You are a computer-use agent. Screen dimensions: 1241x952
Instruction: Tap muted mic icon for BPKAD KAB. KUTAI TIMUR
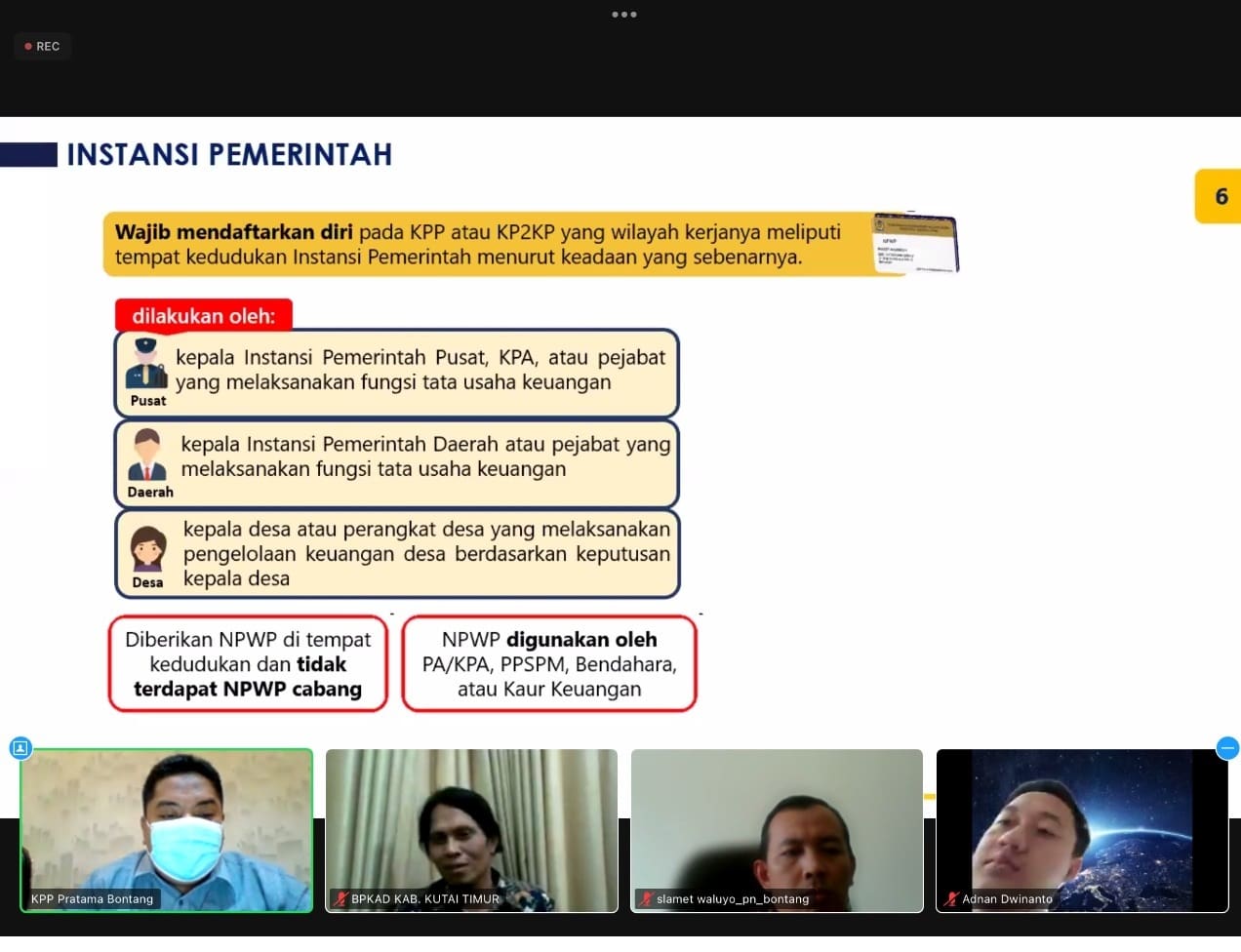tap(340, 899)
